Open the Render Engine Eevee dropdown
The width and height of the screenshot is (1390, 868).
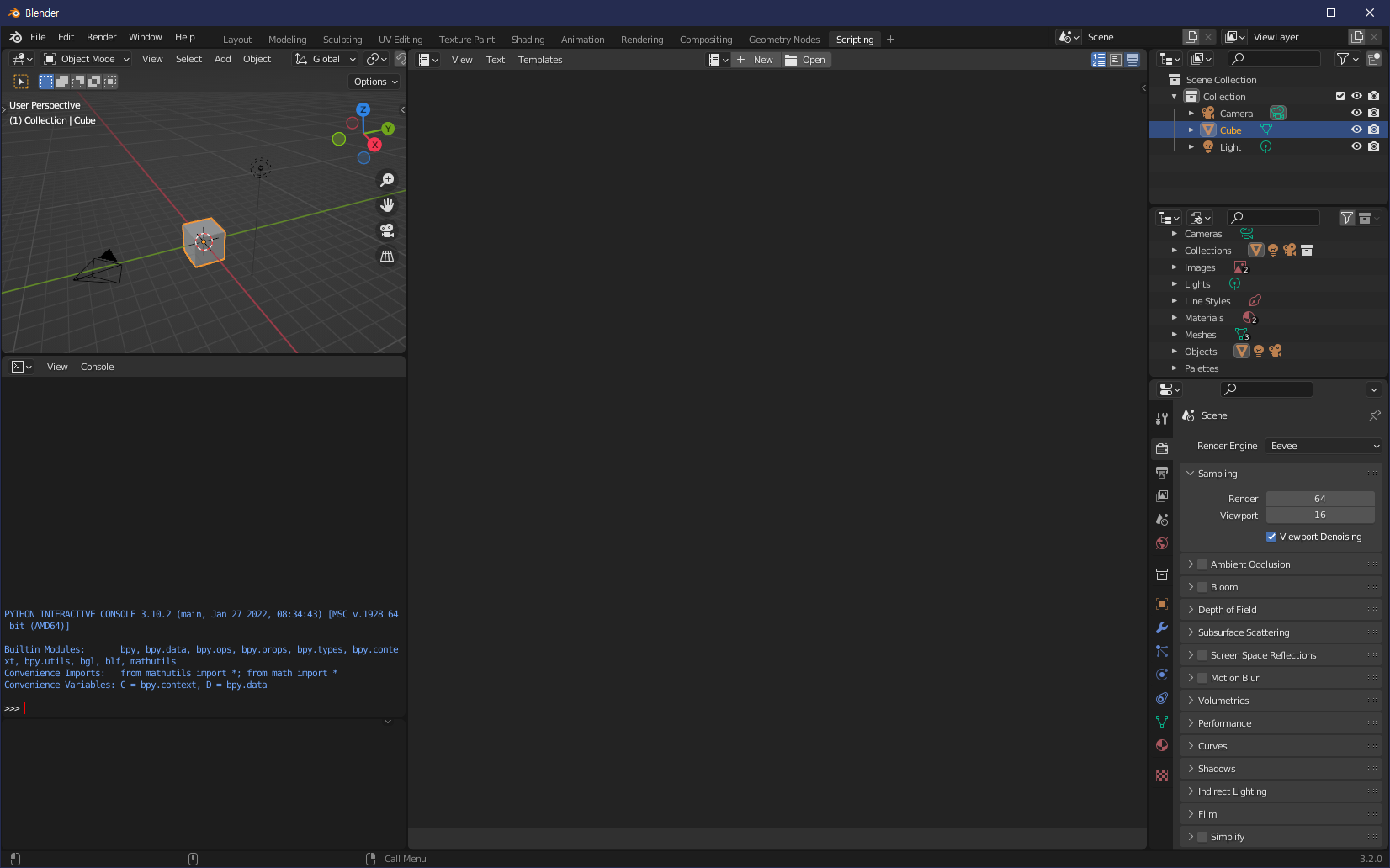(1324, 446)
